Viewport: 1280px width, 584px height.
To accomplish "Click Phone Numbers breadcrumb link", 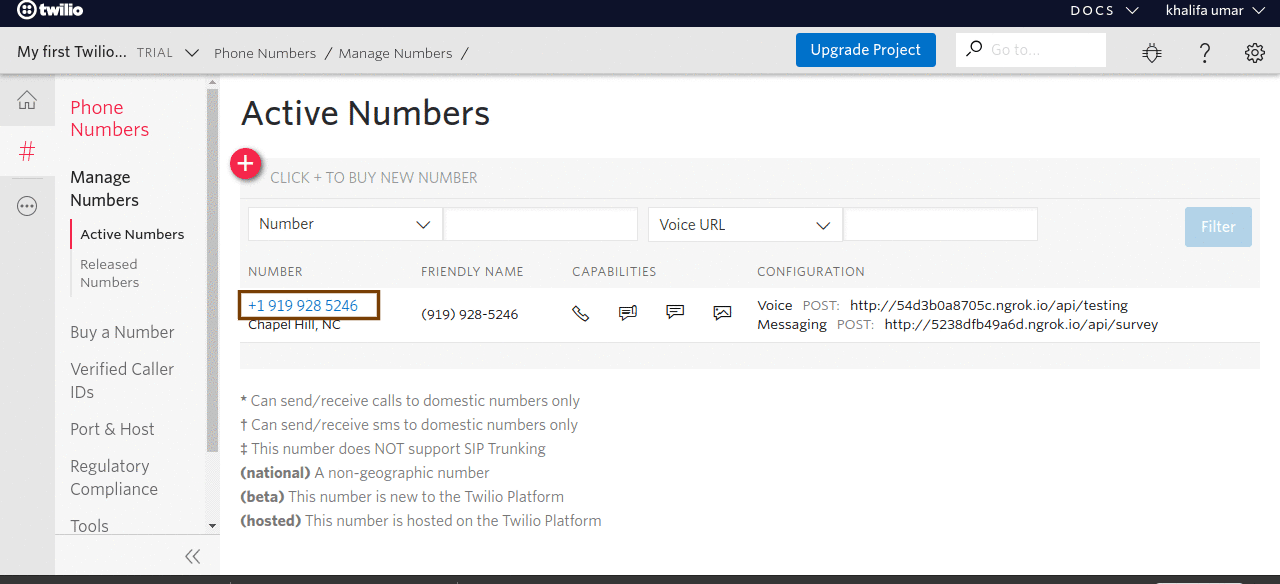I will (x=265, y=53).
